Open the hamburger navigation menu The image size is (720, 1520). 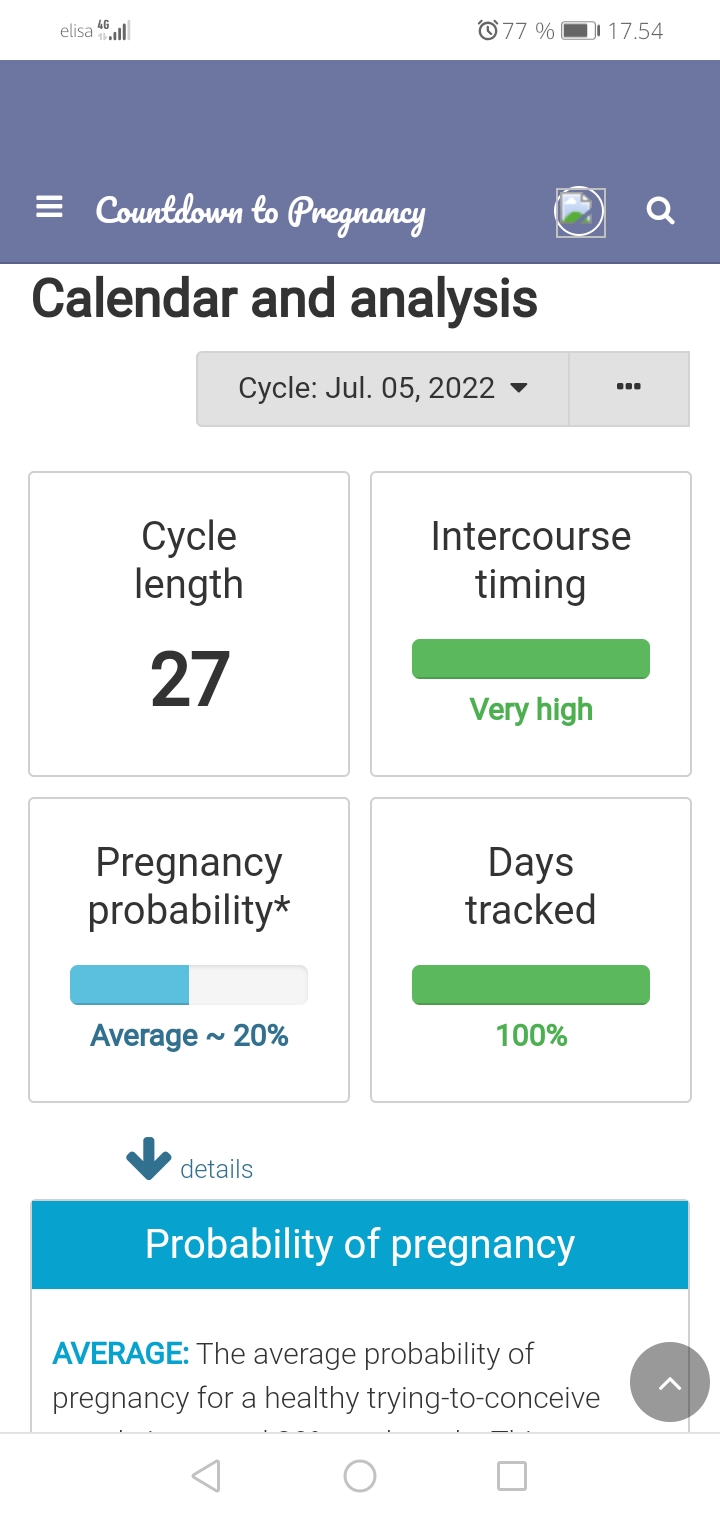[49, 208]
